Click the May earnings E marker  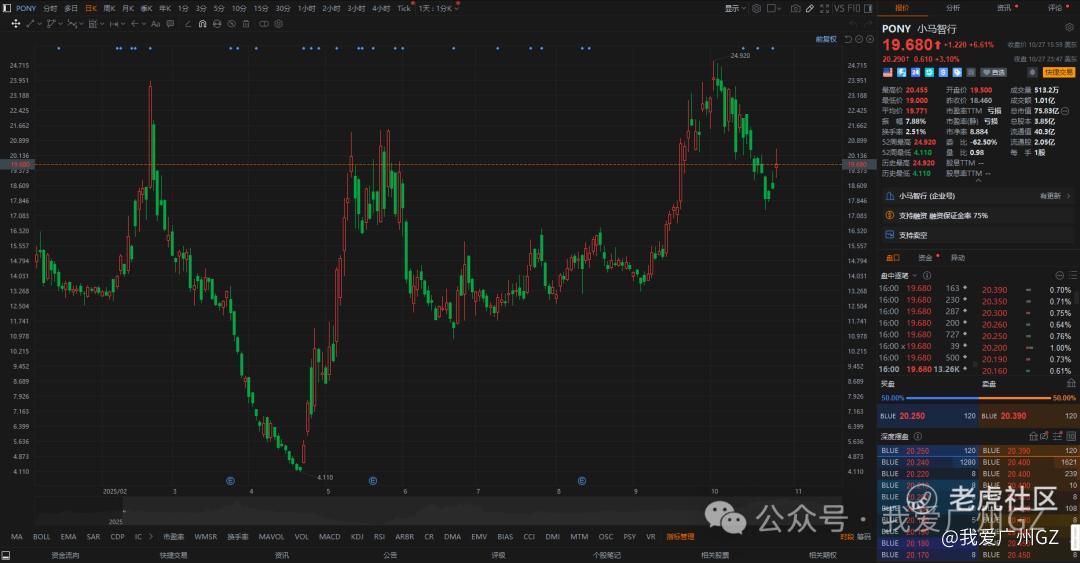coord(373,481)
